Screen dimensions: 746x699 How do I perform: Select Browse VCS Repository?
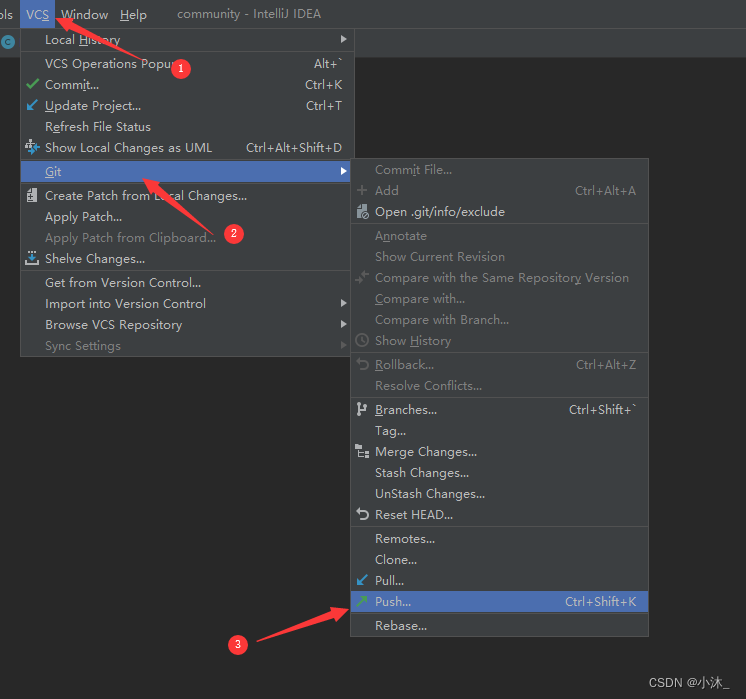pyautogui.click(x=186, y=325)
